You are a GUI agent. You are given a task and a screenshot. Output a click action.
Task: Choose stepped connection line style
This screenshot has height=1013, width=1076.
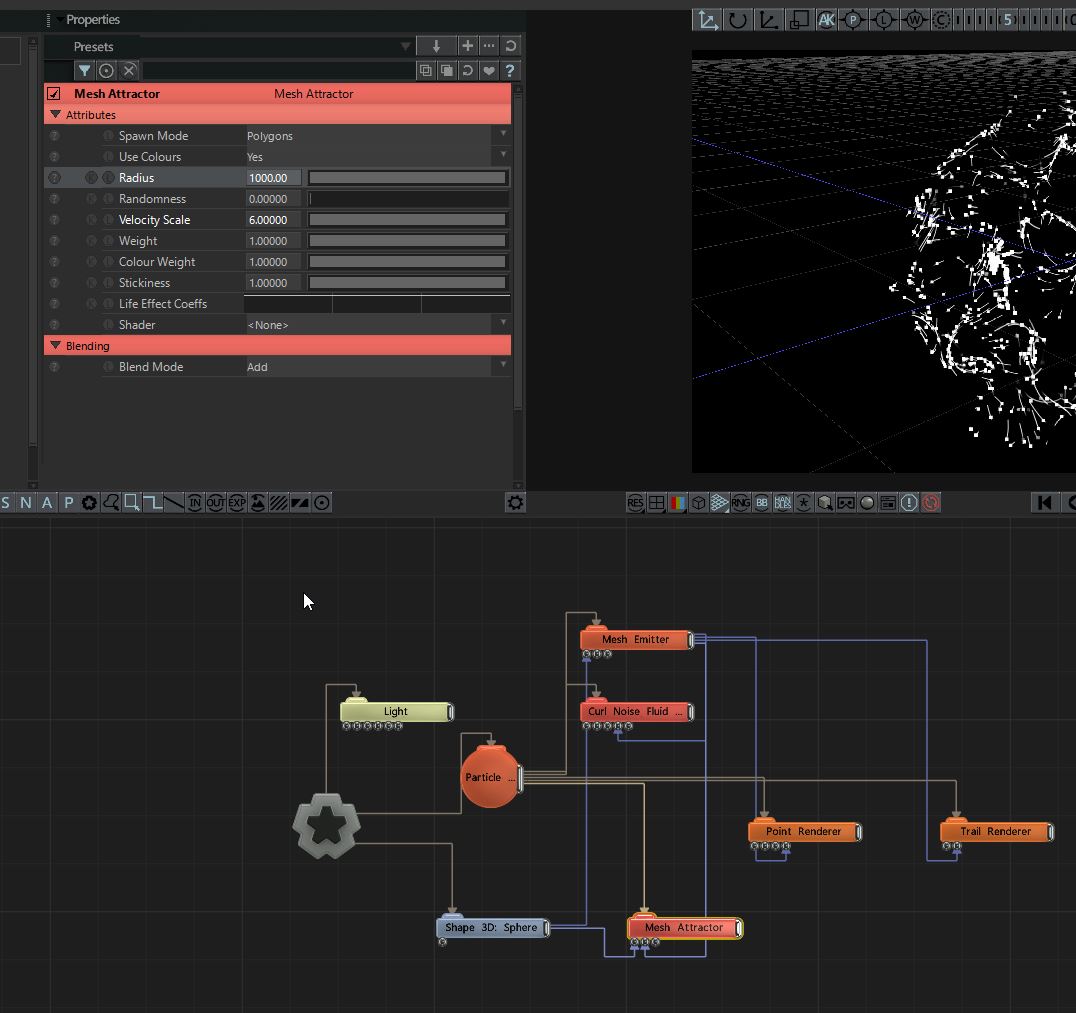(x=153, y=503)
